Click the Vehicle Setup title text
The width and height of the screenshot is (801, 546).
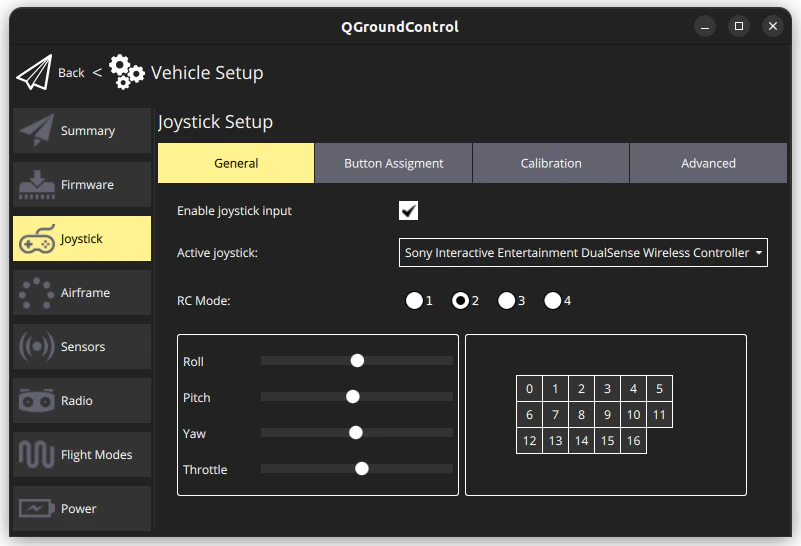(x=207, y=73)
